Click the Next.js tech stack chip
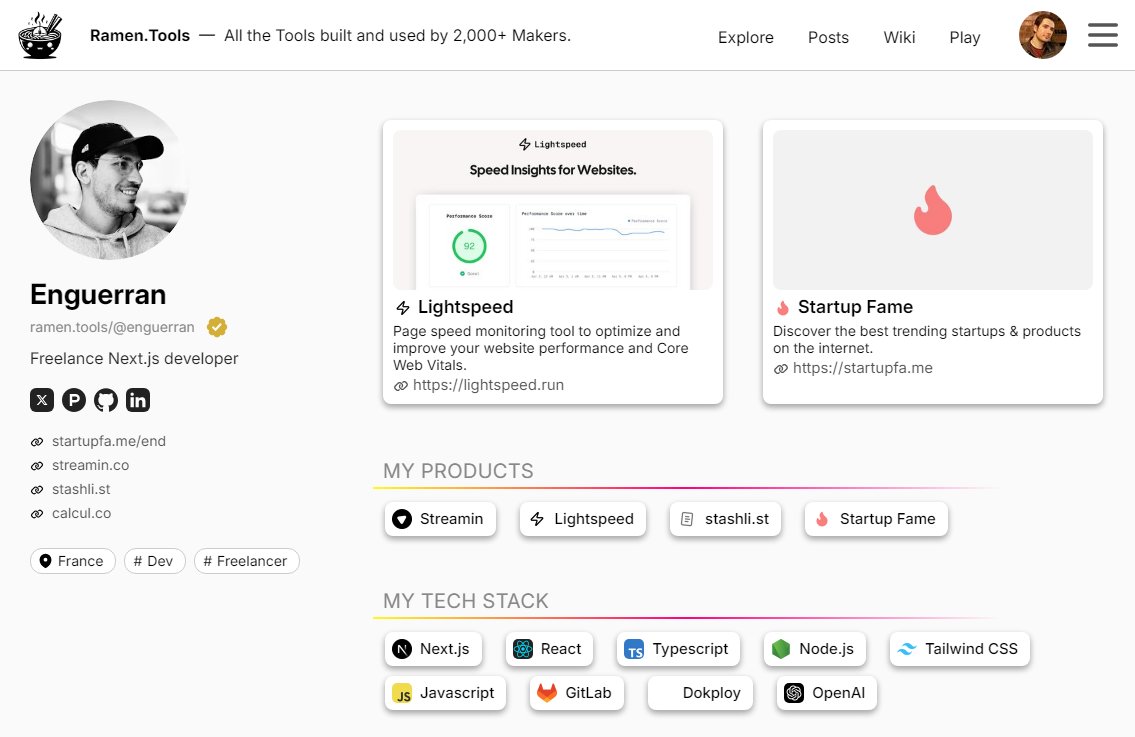The height and width of the screenshot is (737, 1135). pos(433,649)
